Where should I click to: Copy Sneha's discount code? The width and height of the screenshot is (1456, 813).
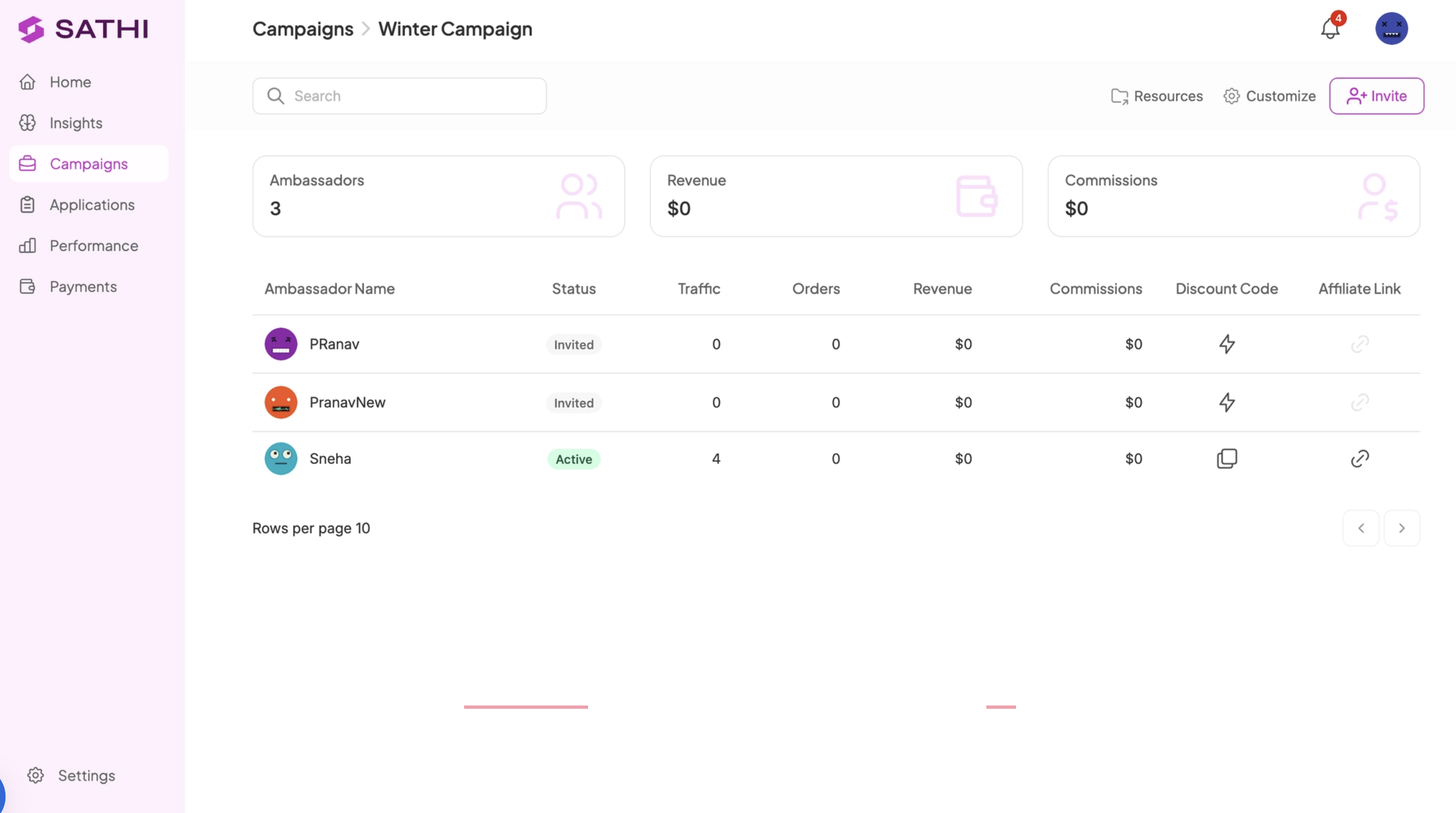(1227, 459)
